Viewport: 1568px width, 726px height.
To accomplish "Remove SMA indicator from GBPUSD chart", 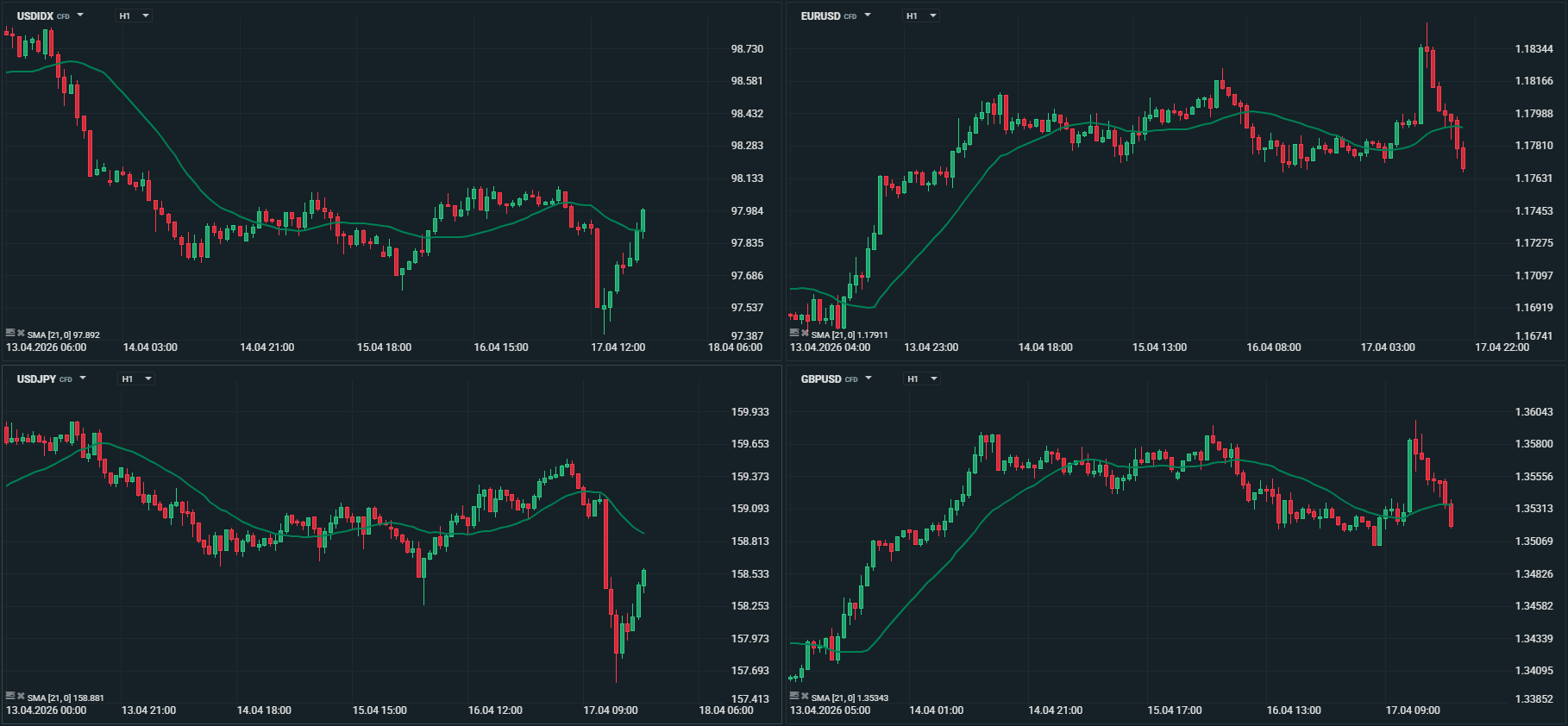I will (805, 696).
